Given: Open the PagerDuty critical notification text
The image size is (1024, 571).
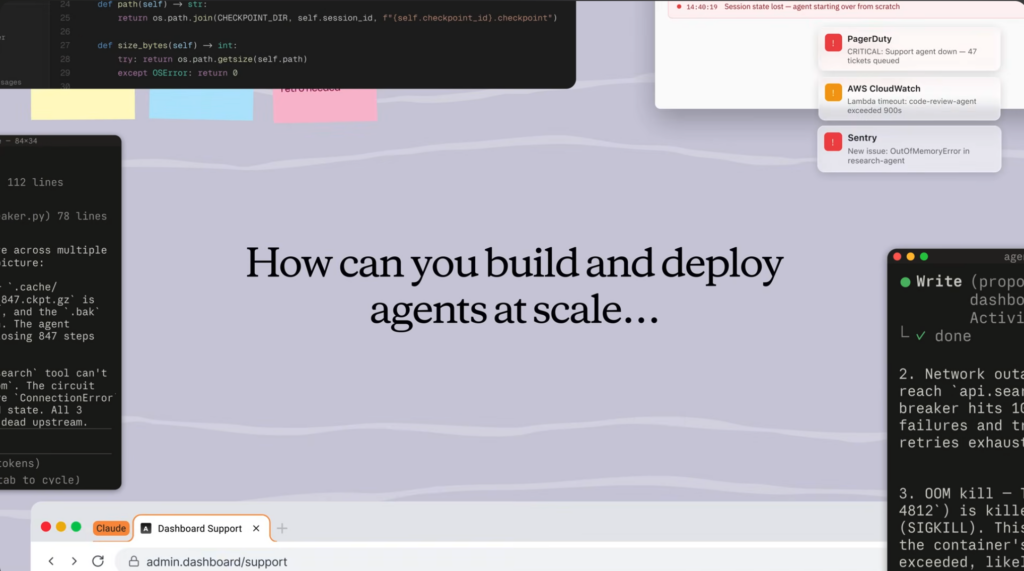Looking at the screenshot, I should 911,55.
